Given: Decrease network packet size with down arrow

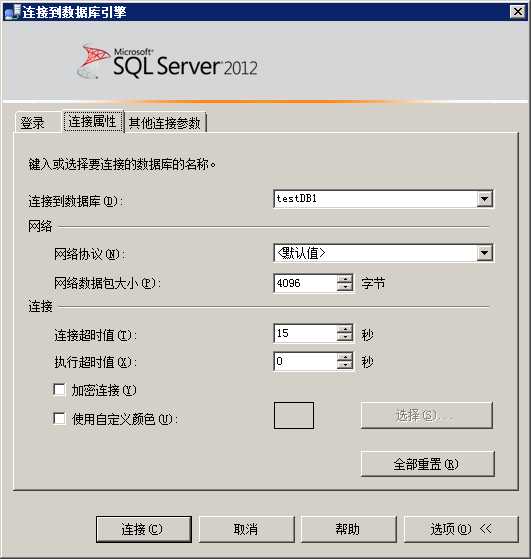Looking at the screenshot, I should pos(344,287).
